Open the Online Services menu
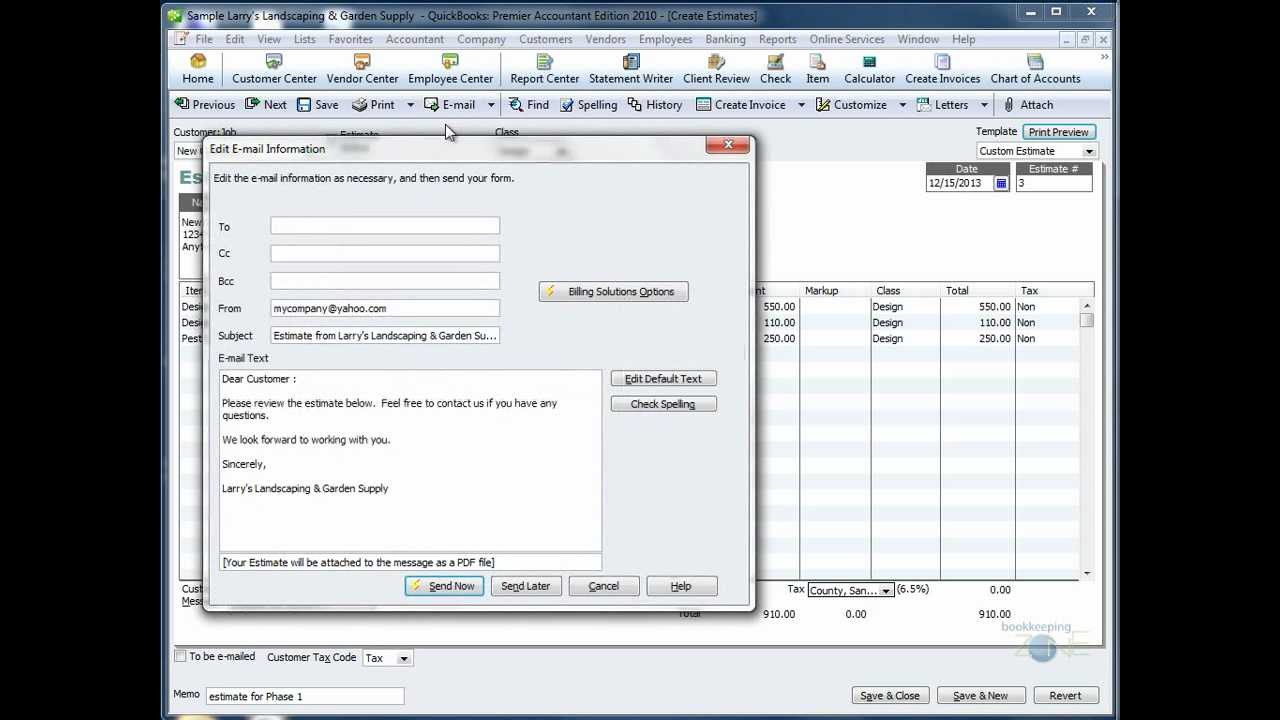 (846, 39)
